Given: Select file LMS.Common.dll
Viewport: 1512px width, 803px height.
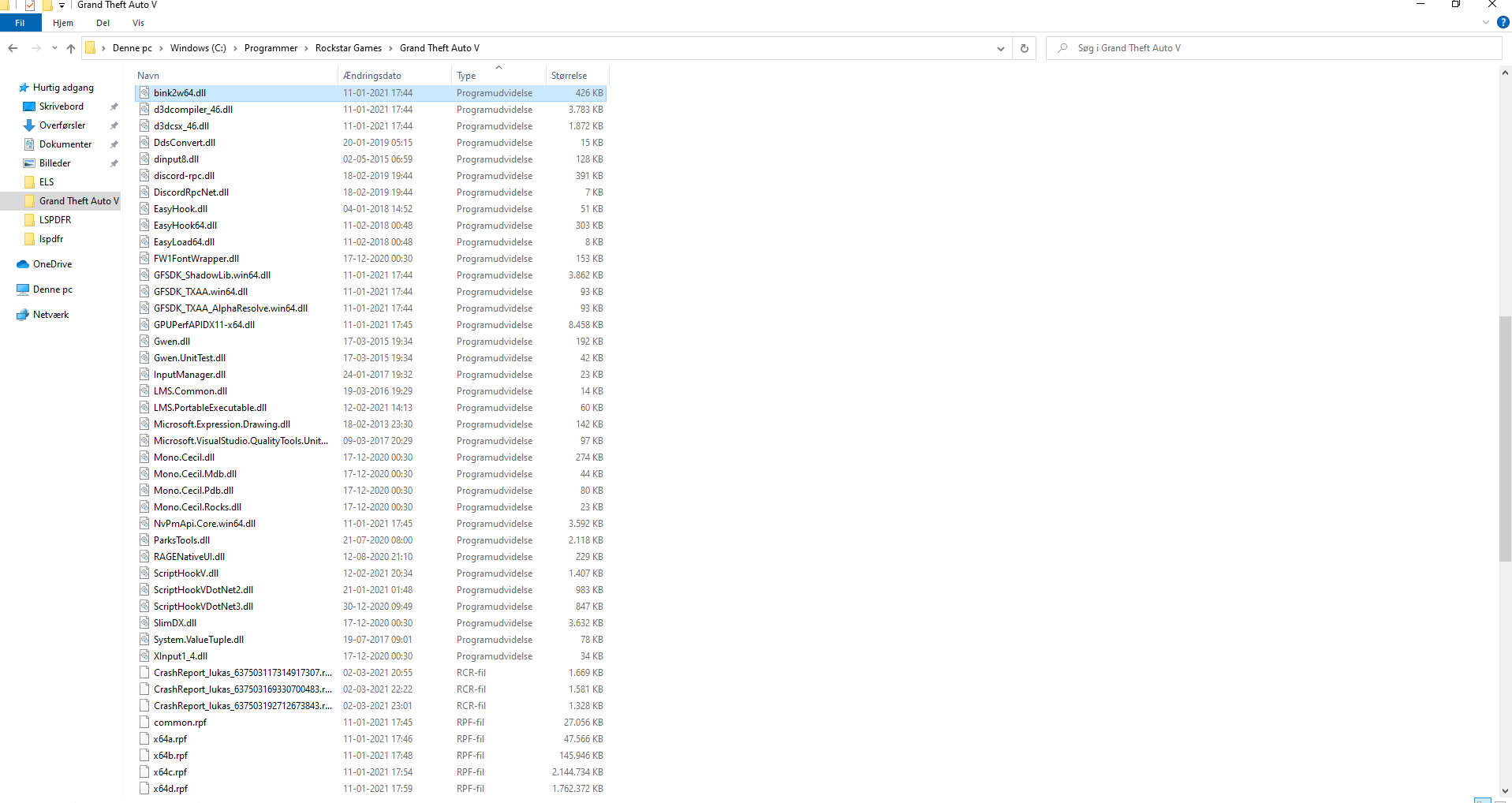Looking at the screenshot, I should click(371, 391).
